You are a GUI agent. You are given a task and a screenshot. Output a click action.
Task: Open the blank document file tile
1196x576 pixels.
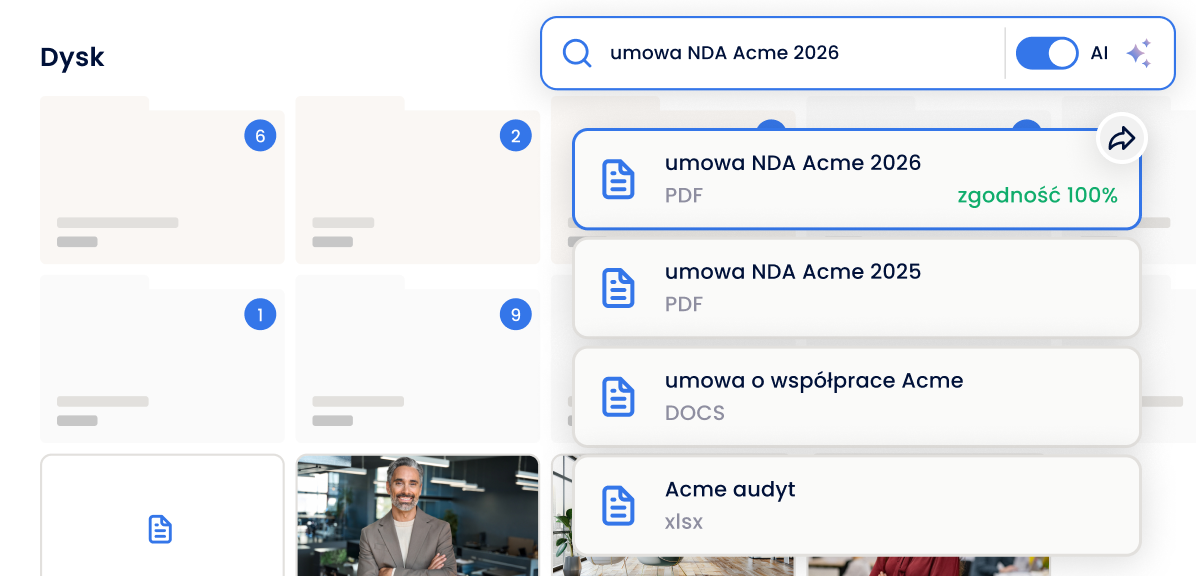[162, 515]
